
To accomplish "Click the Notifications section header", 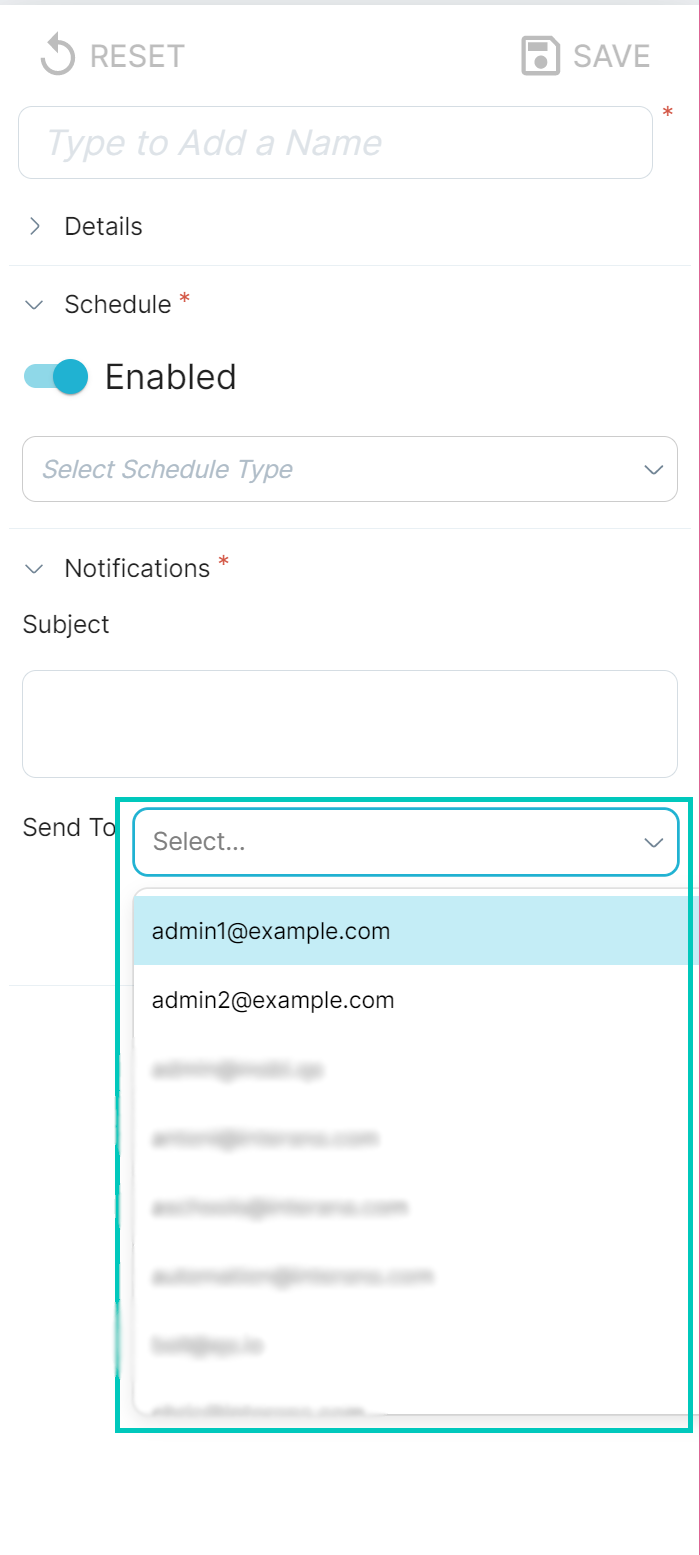I will tap(137, 568).
